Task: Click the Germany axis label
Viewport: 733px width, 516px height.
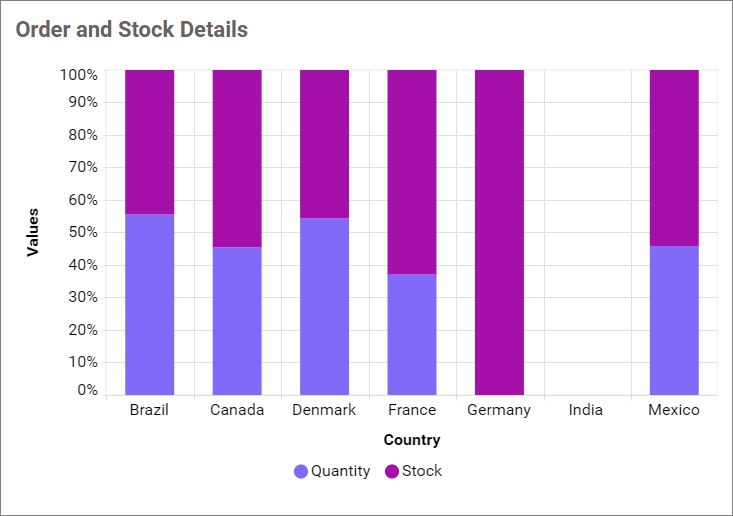Action: coord(499,410)
